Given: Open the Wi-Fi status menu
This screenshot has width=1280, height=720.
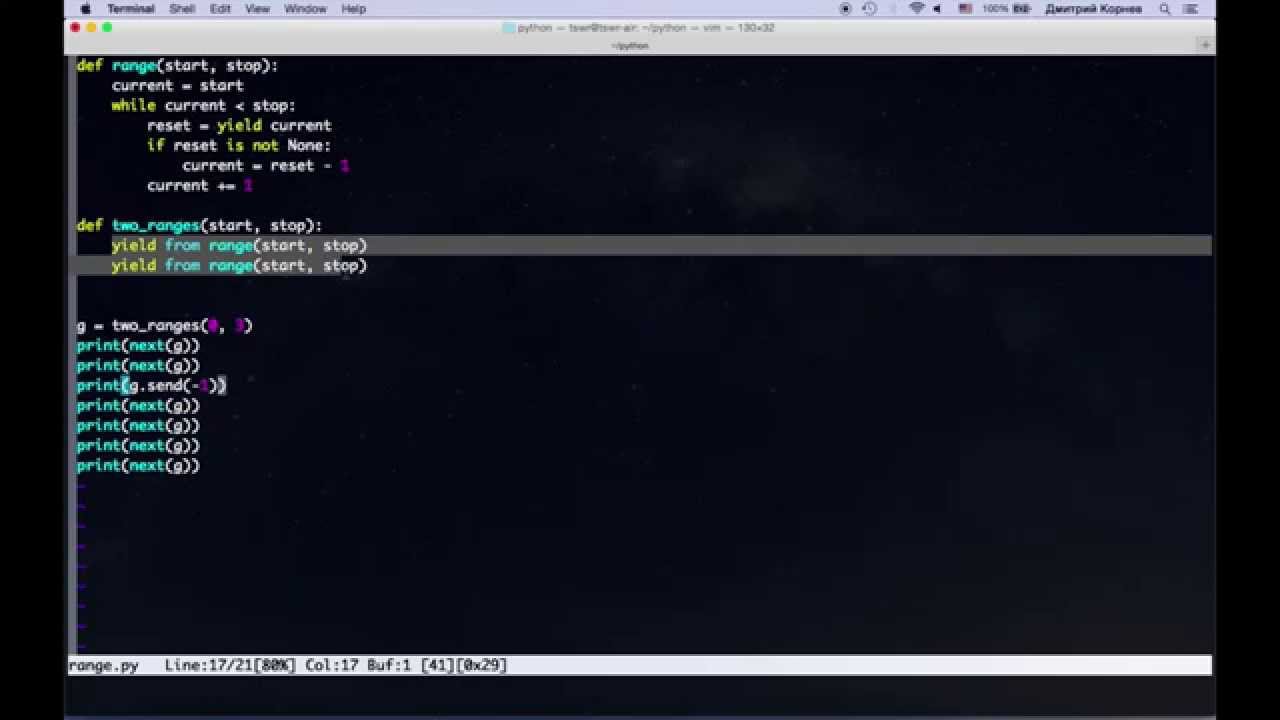Looking at the screenshot, I should (917, 8).
